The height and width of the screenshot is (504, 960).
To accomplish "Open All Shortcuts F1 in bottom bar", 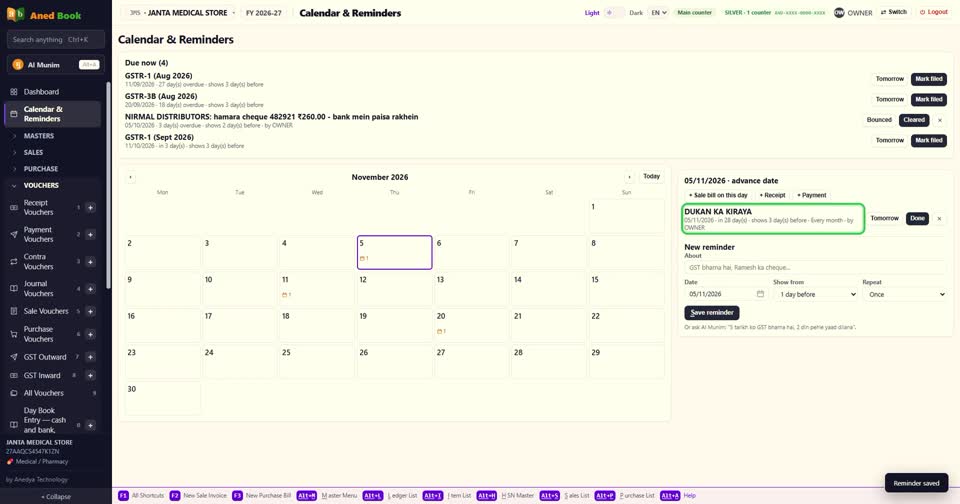I will (141, 496).
